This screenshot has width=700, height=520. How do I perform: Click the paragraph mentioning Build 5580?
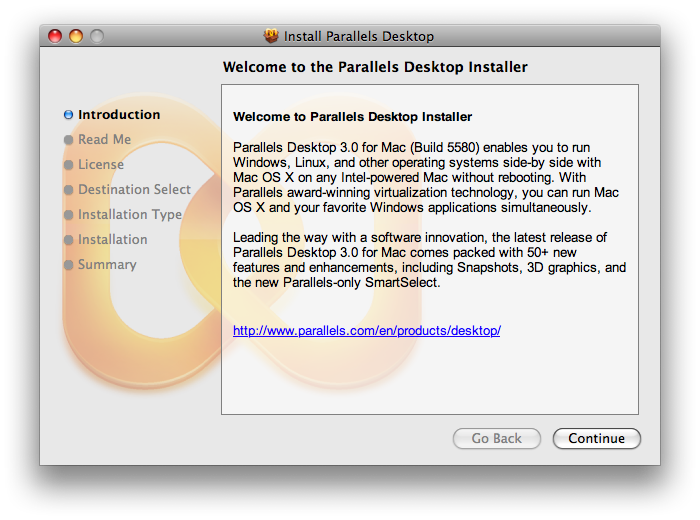click(x=426, y=178)
